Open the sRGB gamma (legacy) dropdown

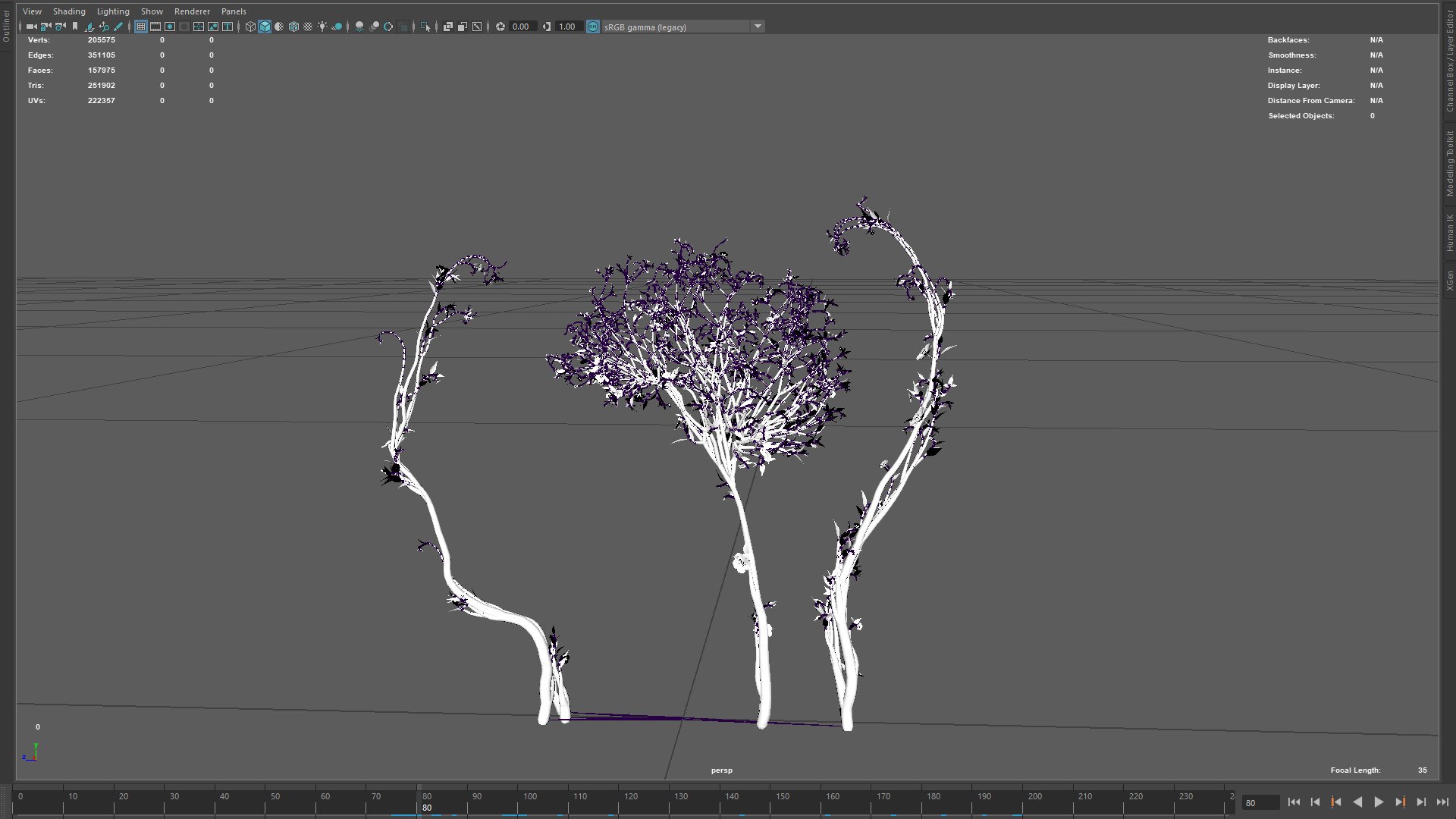(x=683, y=27)
